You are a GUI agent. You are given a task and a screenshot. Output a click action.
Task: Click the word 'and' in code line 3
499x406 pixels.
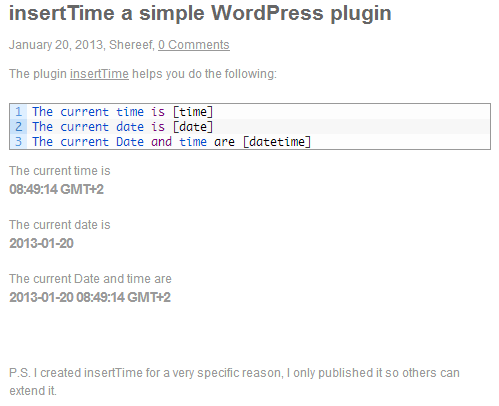161,142
